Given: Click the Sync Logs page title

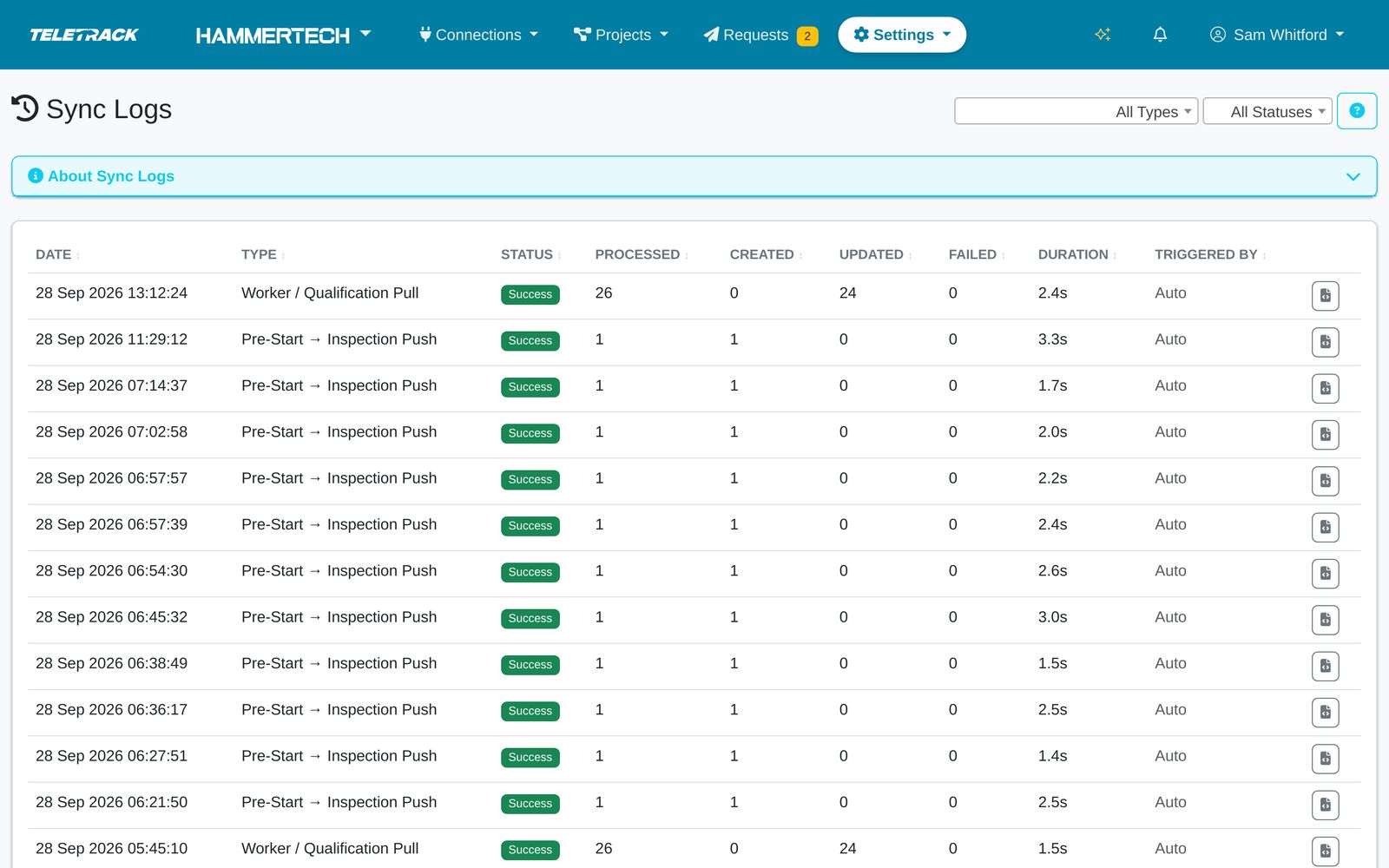Looking at the screenshot, I should [x=109, y=109].
